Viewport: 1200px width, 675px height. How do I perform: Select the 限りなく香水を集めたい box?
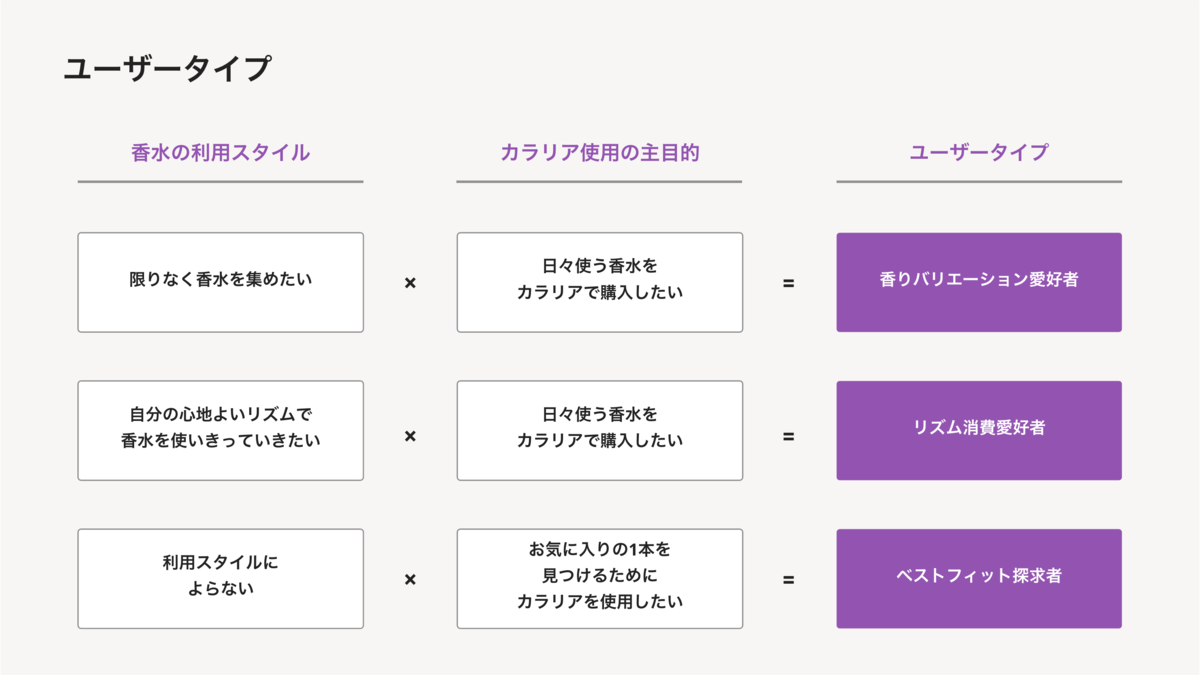pyautogui.click(x=220, y=282)
